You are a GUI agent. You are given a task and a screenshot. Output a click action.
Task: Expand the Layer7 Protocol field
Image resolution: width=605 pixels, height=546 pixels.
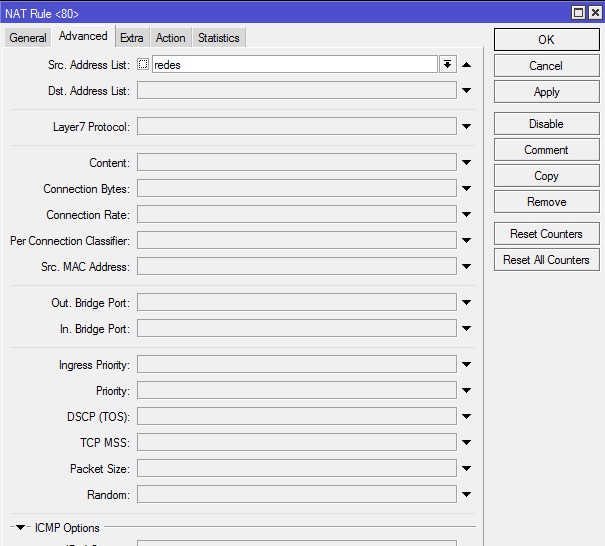467,127
